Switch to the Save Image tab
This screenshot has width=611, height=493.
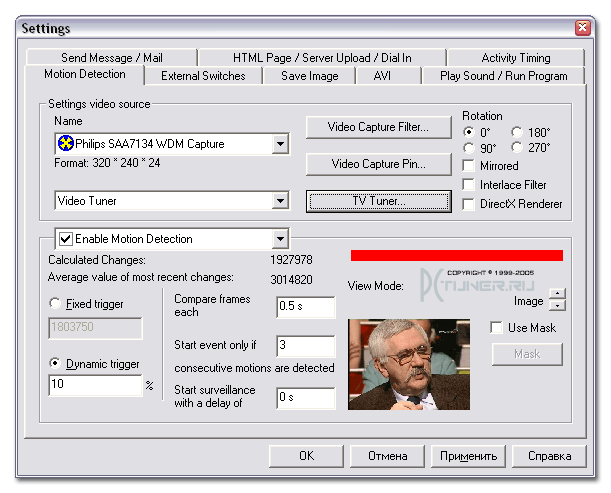coord(309,76)
